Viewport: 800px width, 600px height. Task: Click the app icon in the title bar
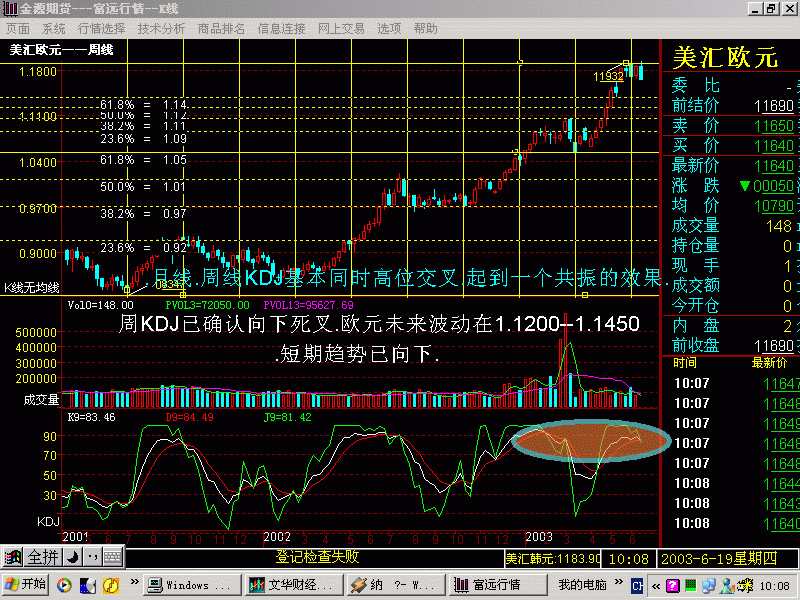pos(10,9)
